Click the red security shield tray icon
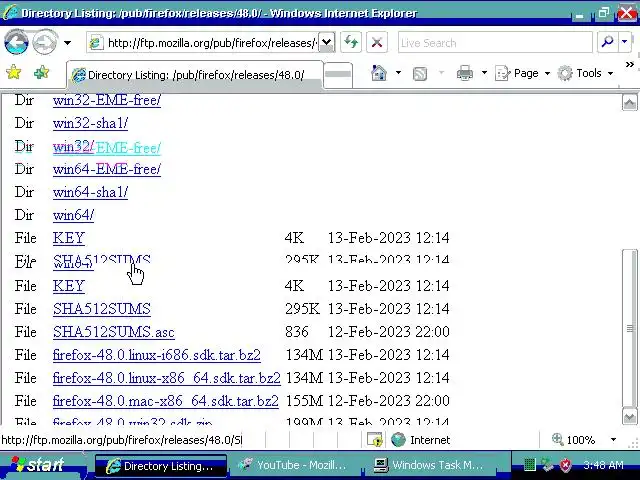The image size is (640, 480). tap(566, 464)
